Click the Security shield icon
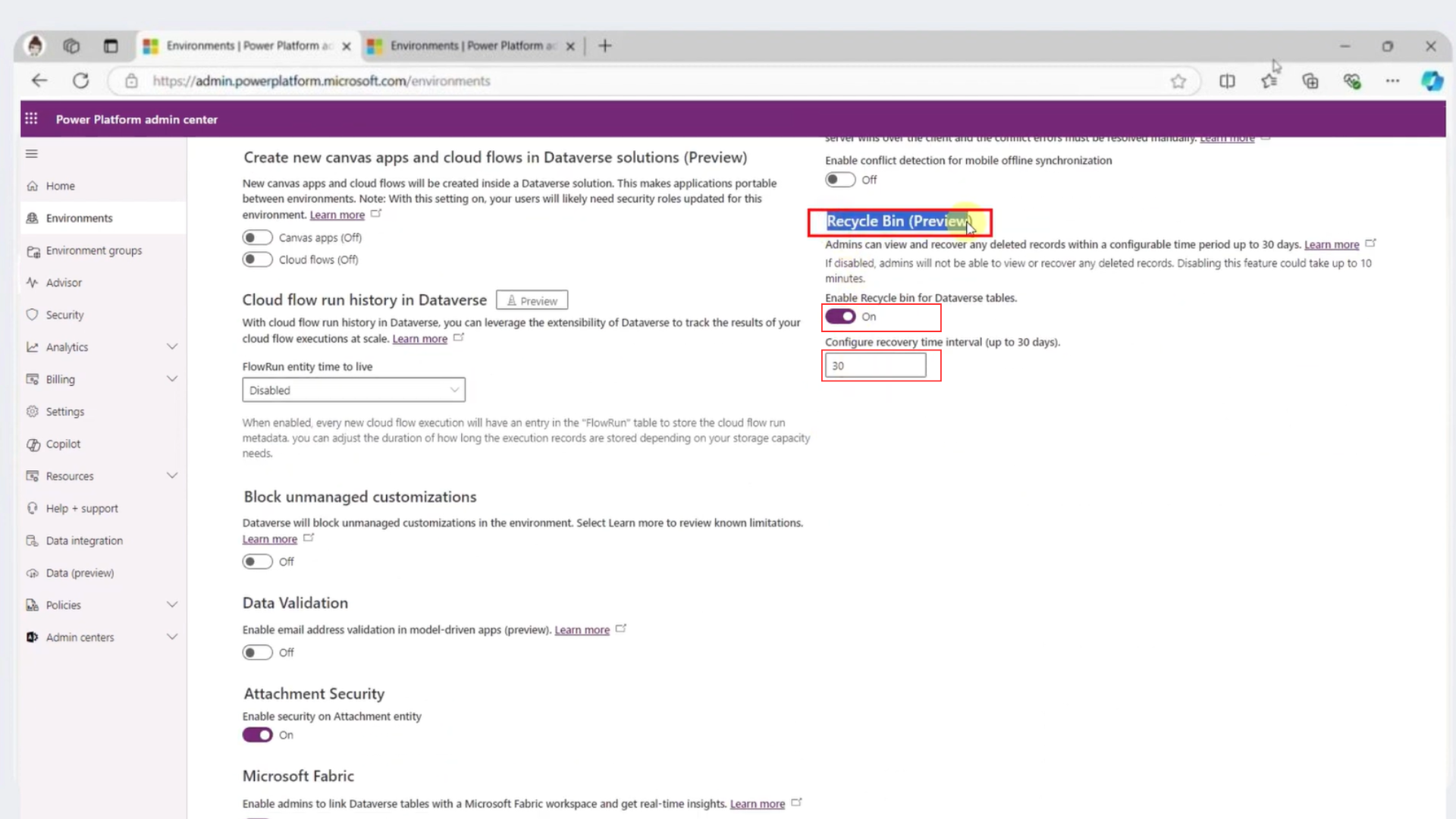 32,315
